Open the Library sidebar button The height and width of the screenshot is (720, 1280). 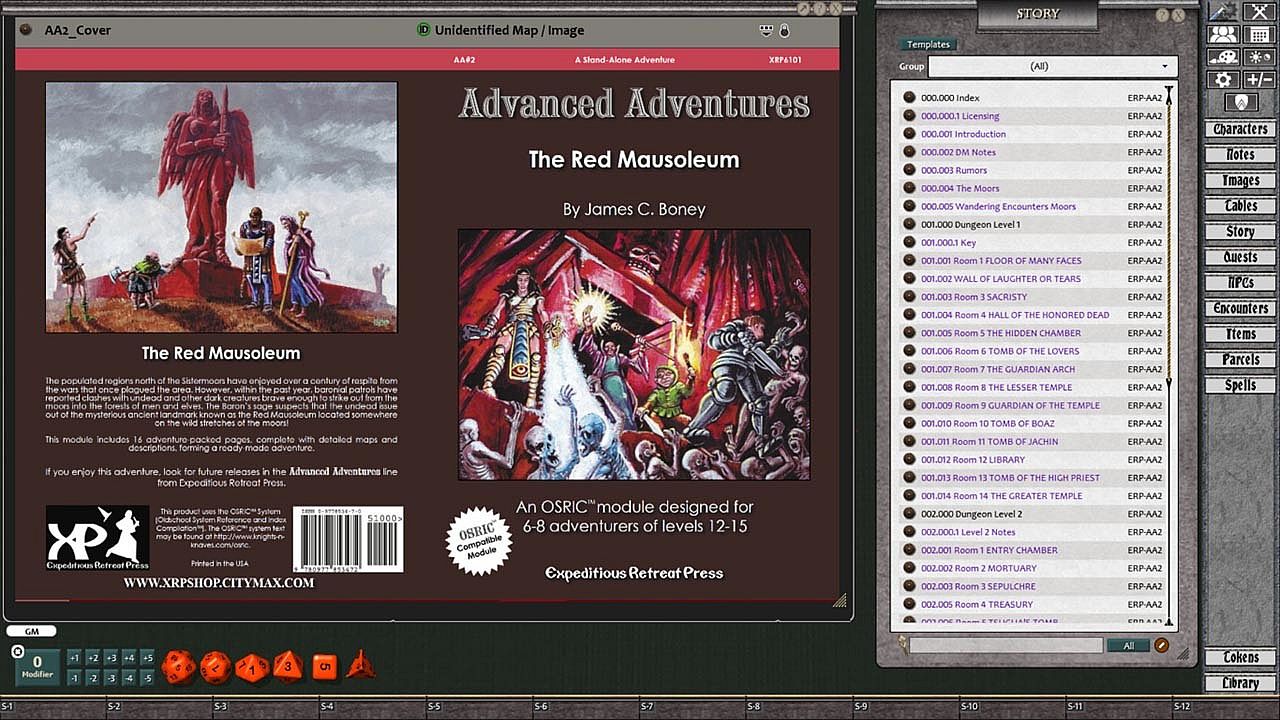[1240, 683]
